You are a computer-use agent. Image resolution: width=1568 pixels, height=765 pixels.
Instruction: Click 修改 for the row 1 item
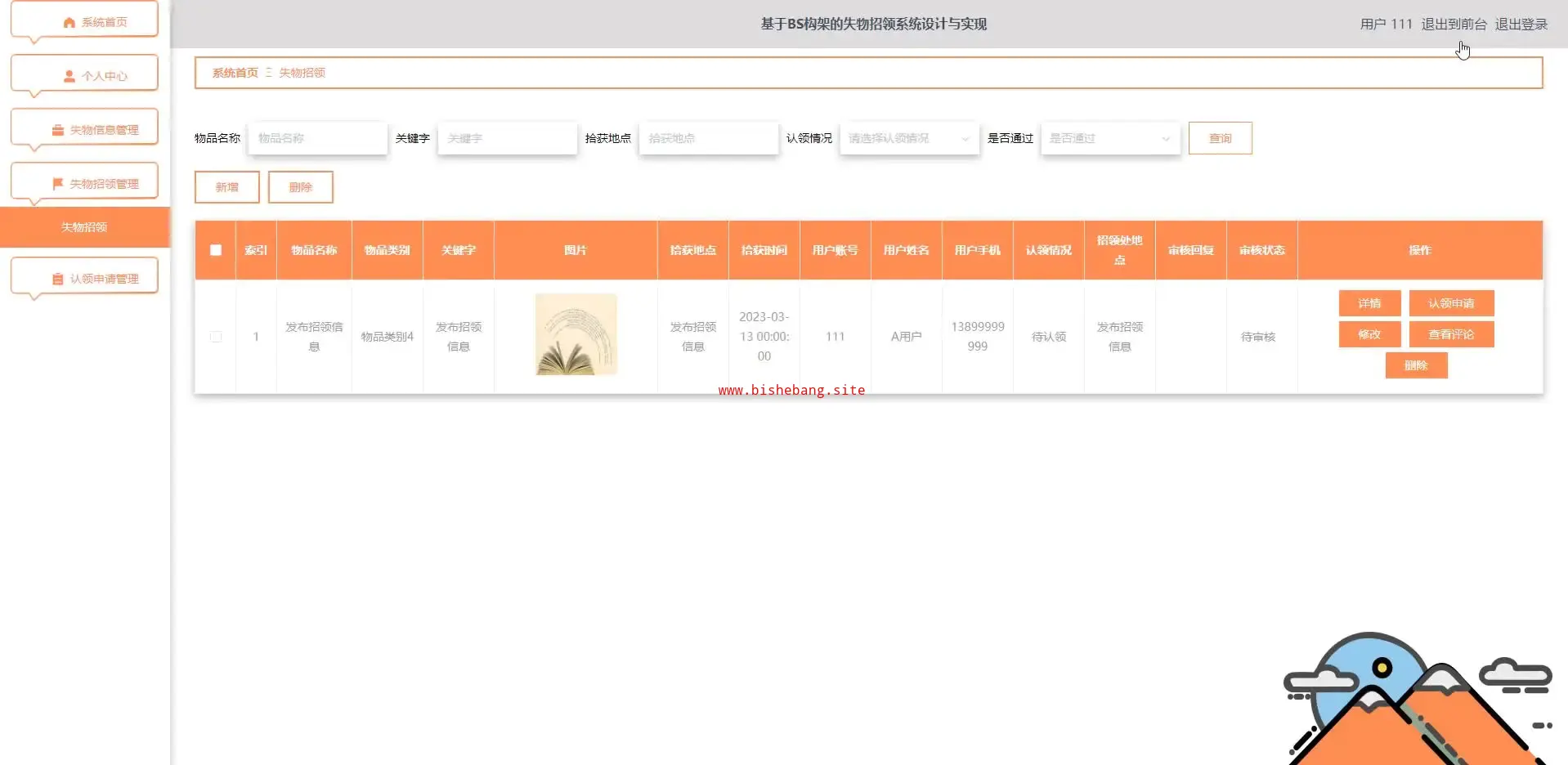tap(1370, 334)
